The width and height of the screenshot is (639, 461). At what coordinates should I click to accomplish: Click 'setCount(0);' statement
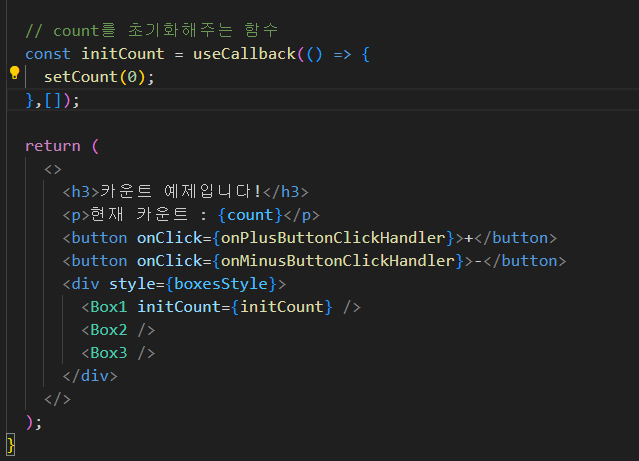click(x=99, y=77)
